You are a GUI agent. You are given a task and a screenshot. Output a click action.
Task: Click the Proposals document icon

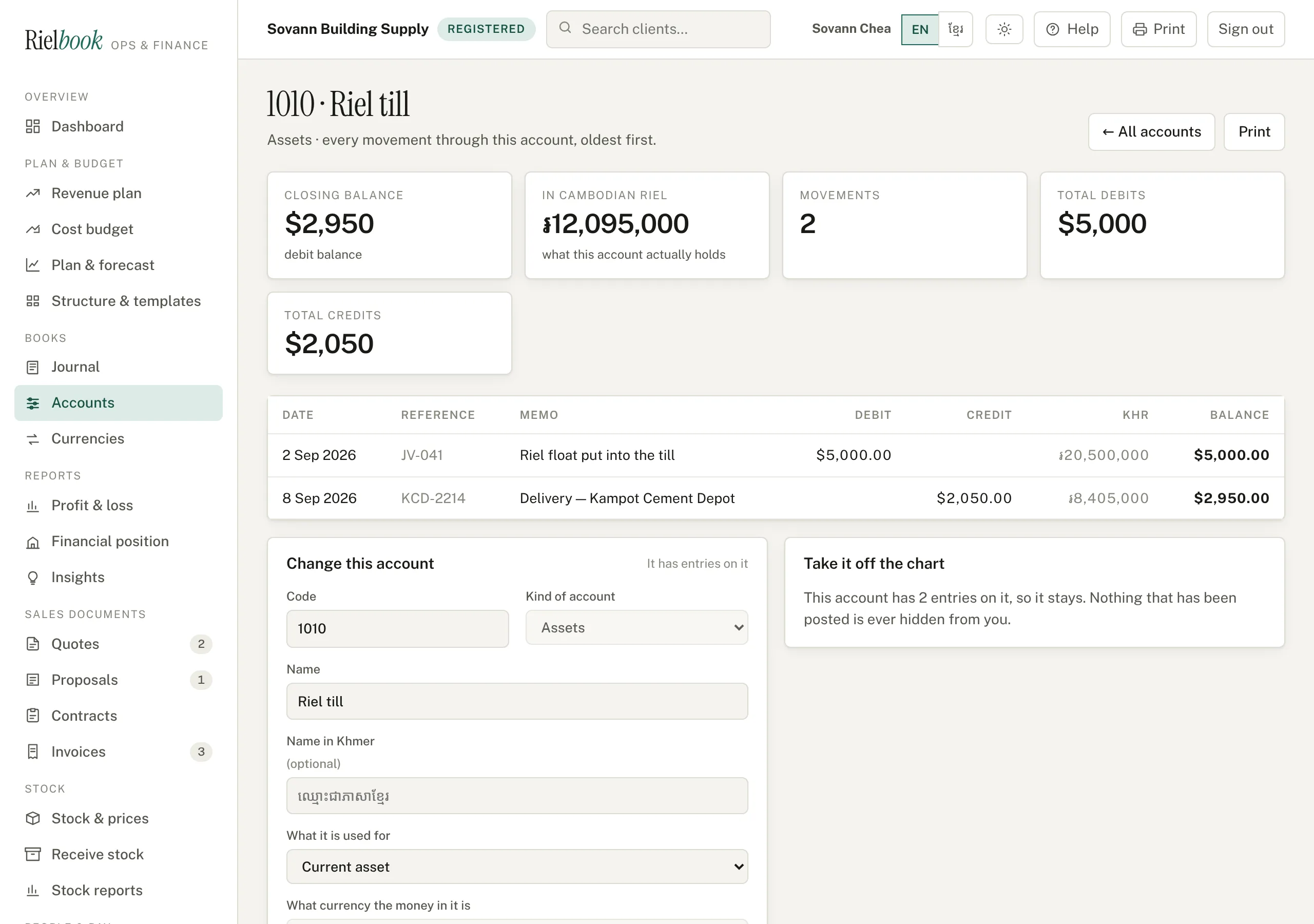point(33,680)
